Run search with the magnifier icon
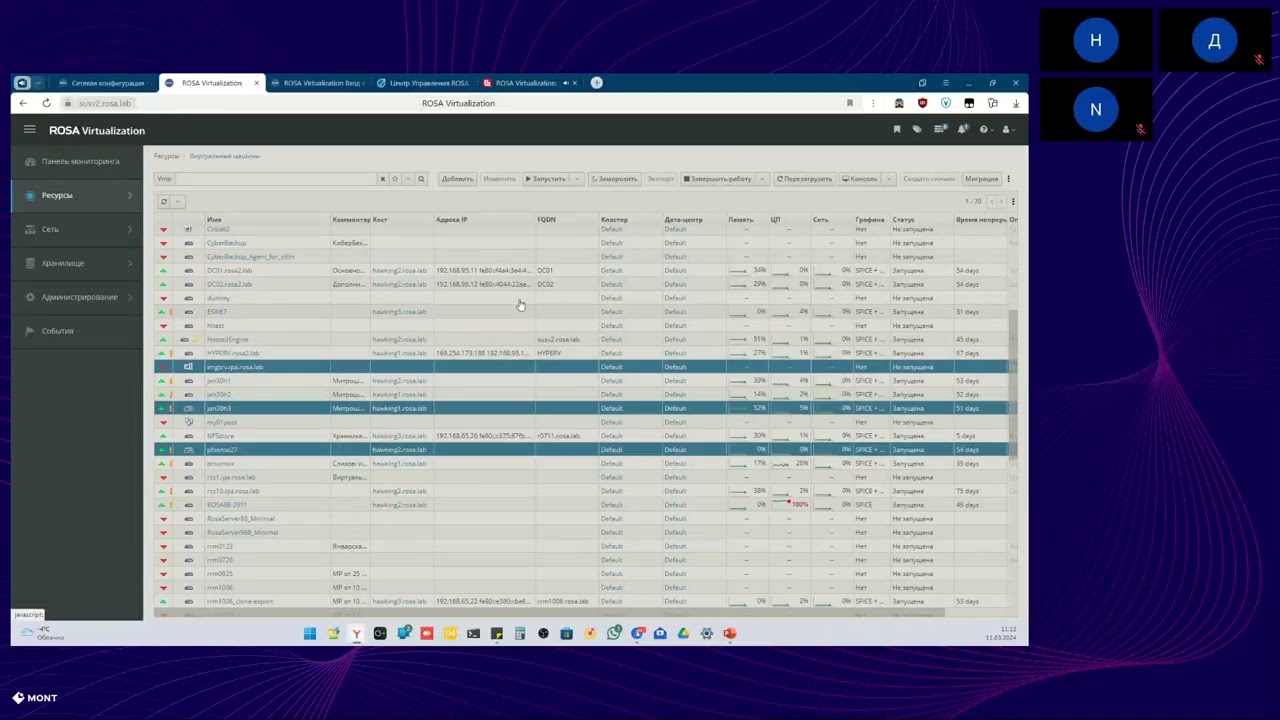 click(x=421, y=179)
